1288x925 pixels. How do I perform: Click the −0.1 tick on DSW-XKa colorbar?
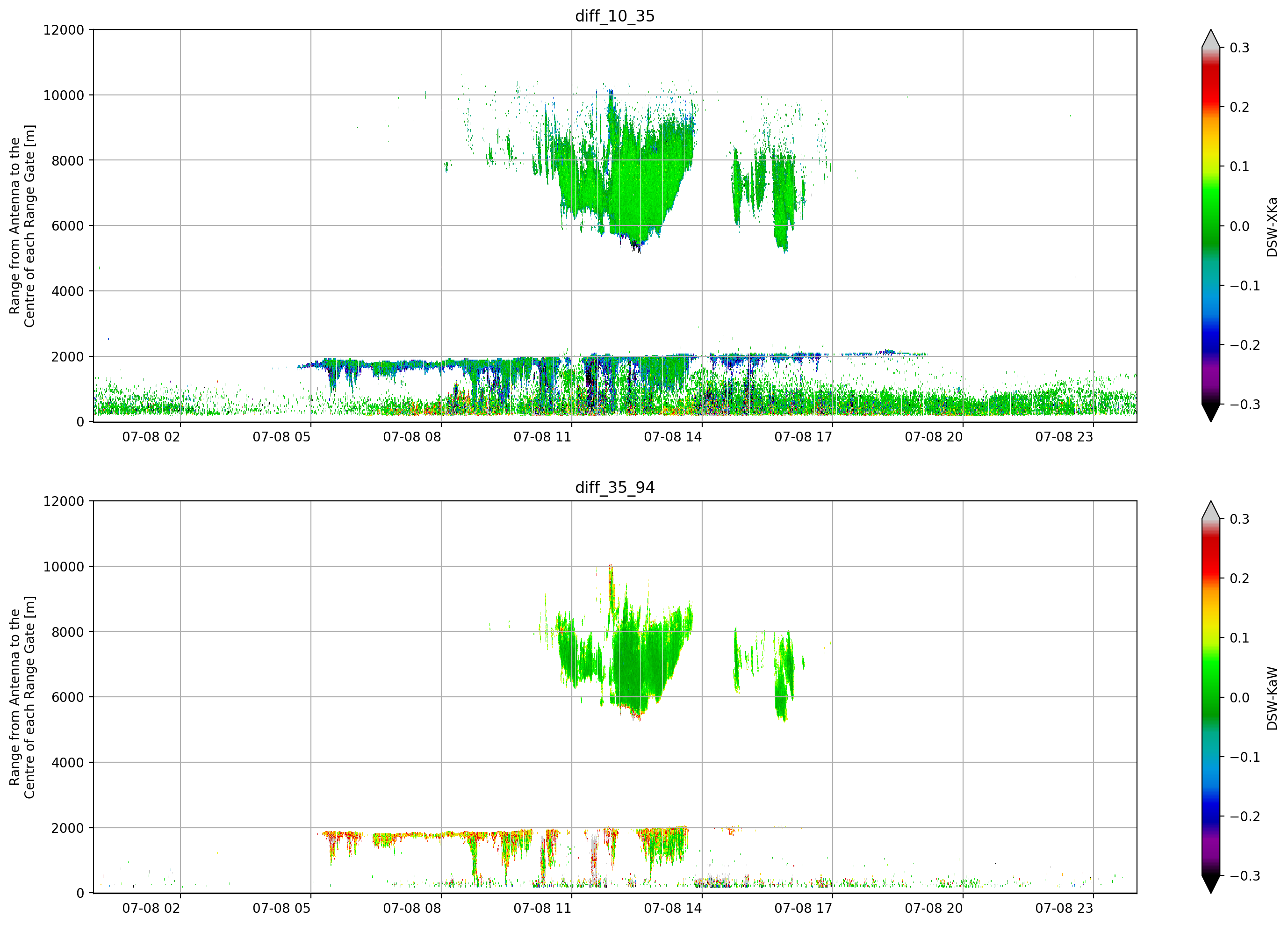[x=1245, y=286]
